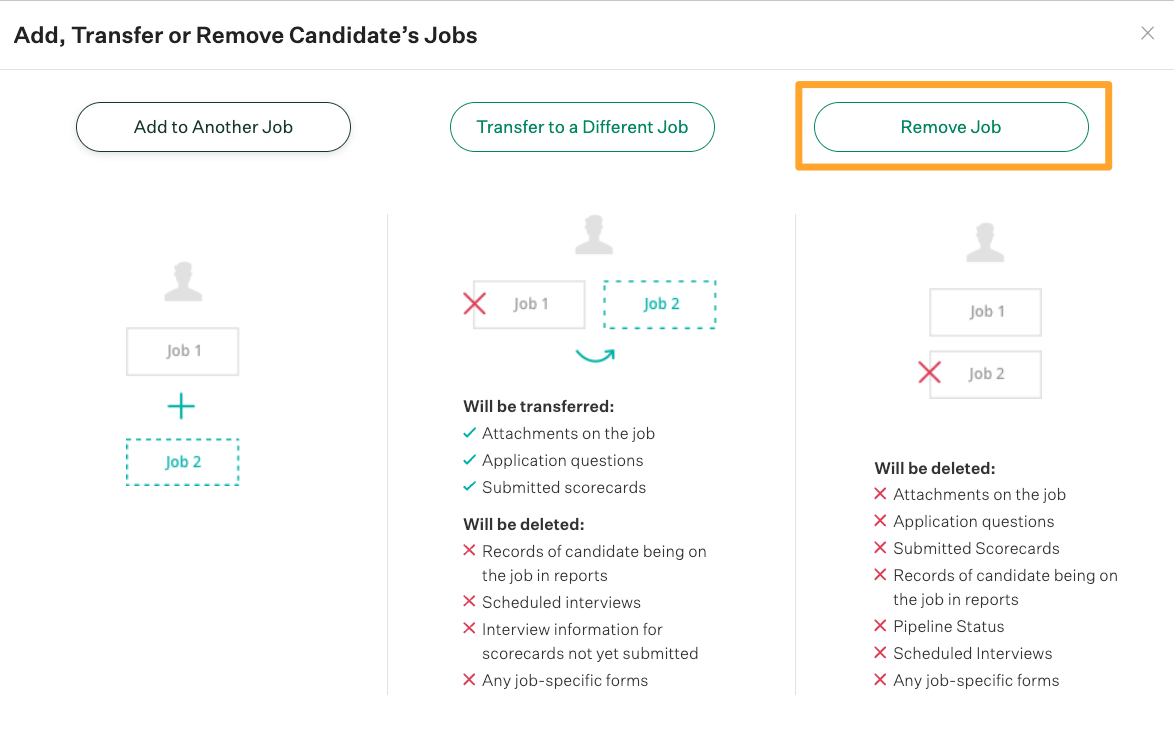Click the dashed Job 2 box in the add diagram
This screenshot has width=1174, height=733.
183,462
